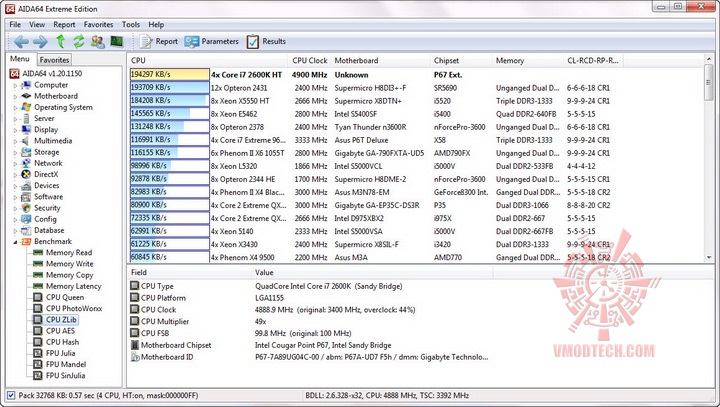Click the Forward navigation arrow icon

[40, 42]
